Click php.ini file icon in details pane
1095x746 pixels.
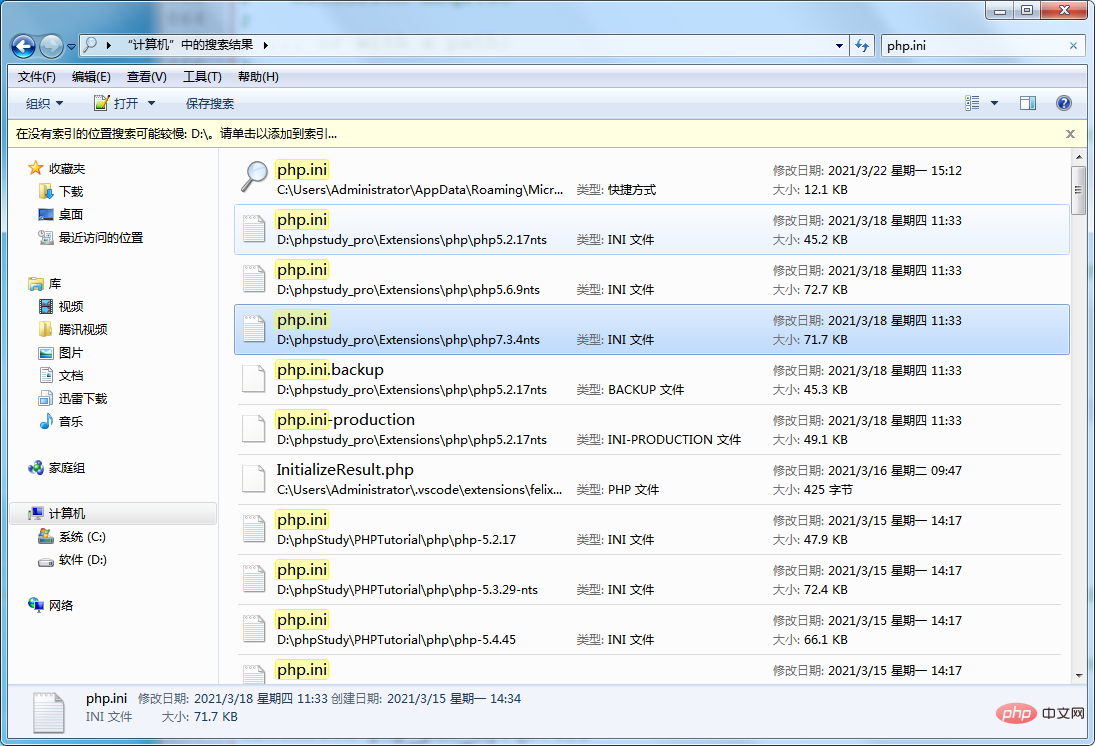[x=48, y=712]
